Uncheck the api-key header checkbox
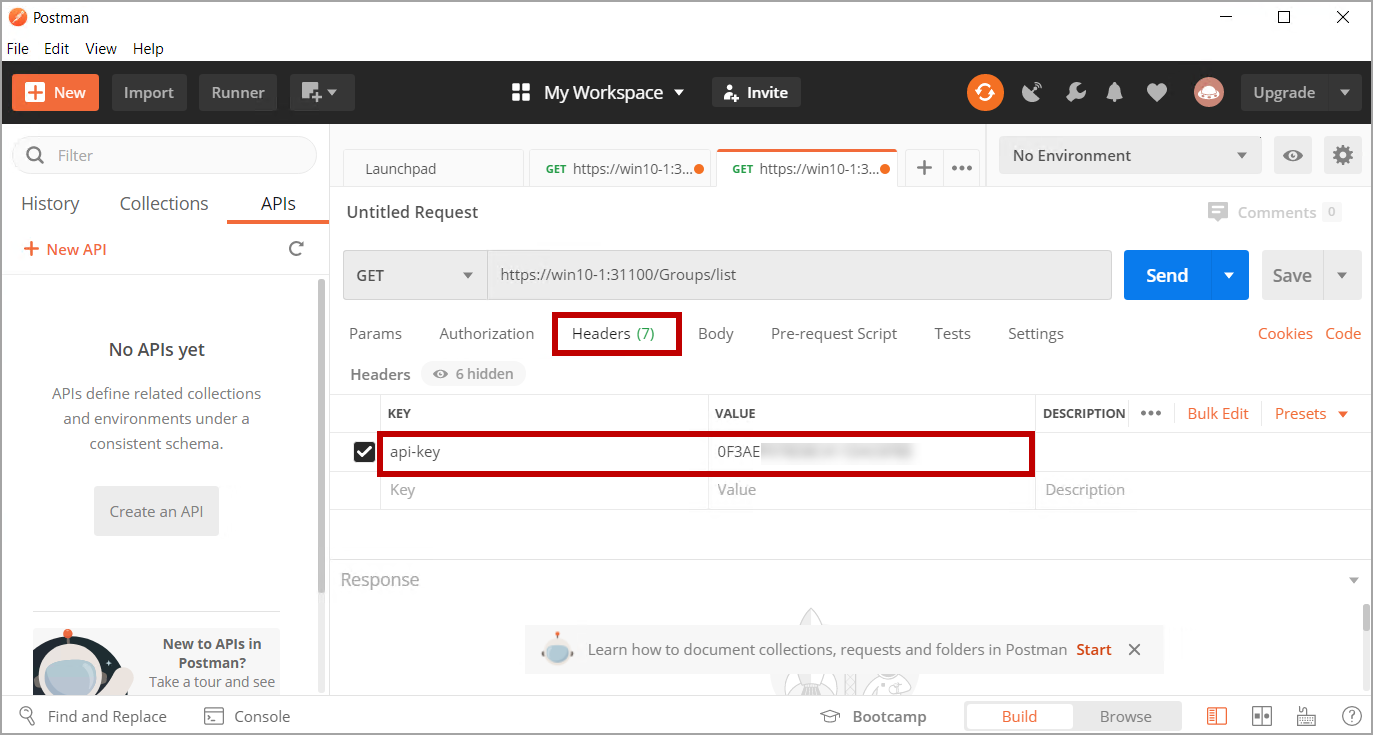Screen dimensions: 1373x735 (364, 452)
